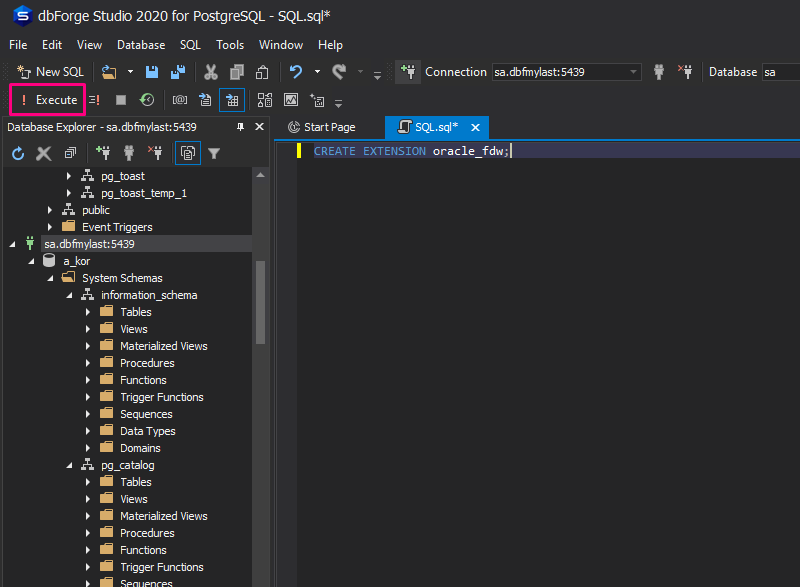This screenshot has height=587, width=800.
Task: Open file icon in toolbar
Action: point(109,72)
